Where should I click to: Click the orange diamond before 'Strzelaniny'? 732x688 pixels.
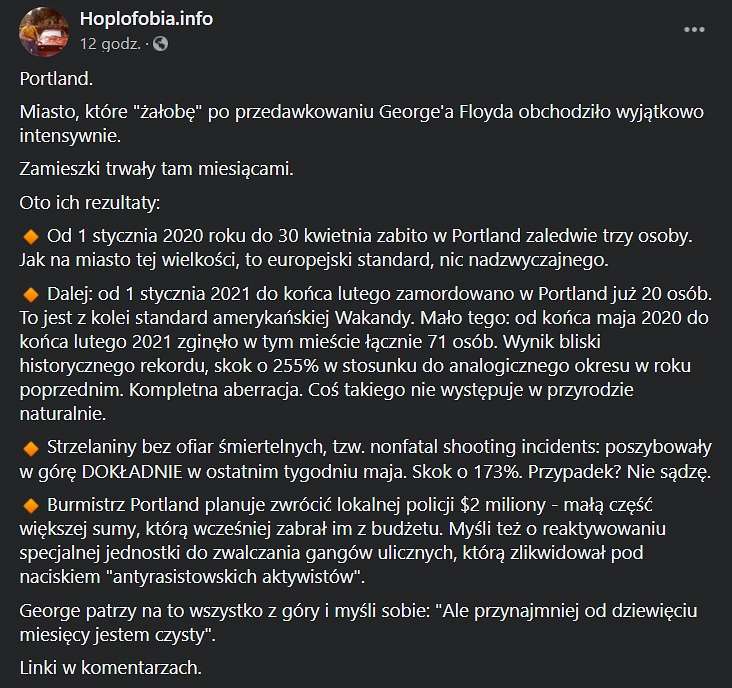coord(31,449)
